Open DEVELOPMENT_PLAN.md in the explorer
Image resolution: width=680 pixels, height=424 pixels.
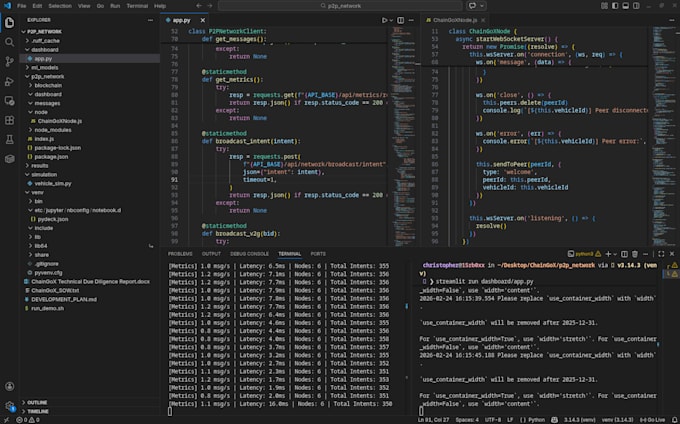pyautogui.click(x=64, y=300)
